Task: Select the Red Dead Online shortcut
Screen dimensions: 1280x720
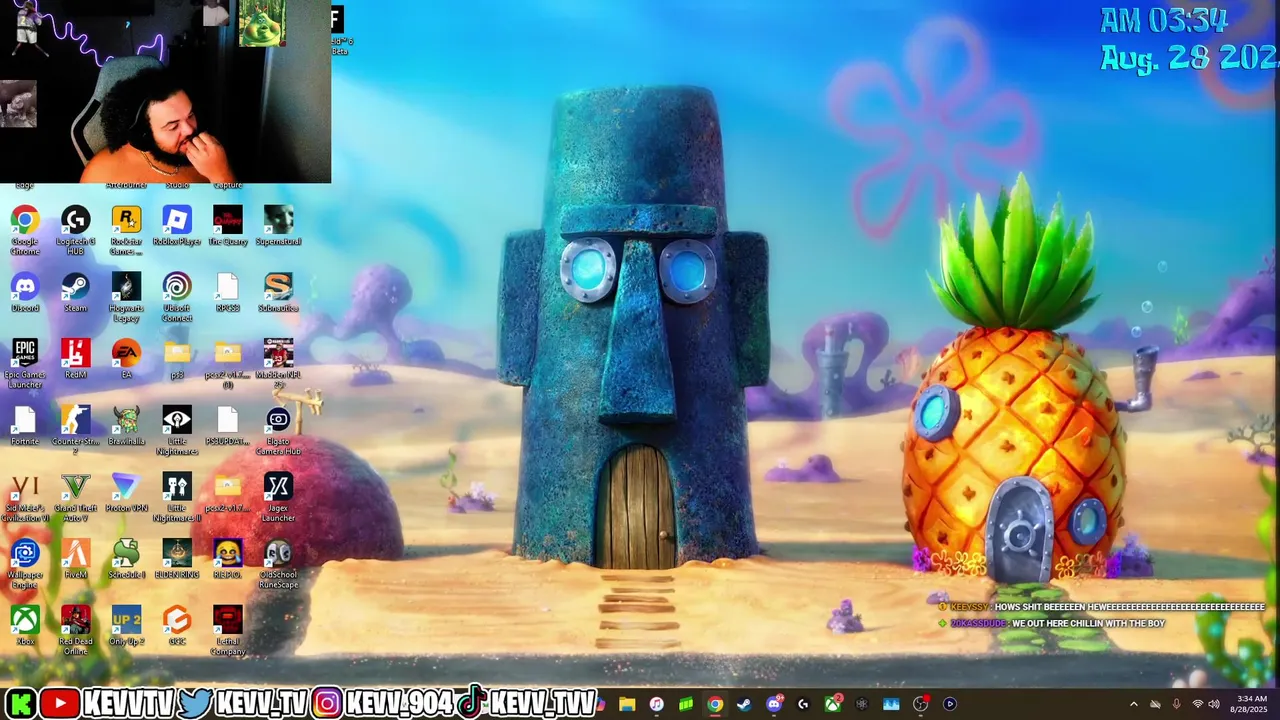Action: click(76, 631)
